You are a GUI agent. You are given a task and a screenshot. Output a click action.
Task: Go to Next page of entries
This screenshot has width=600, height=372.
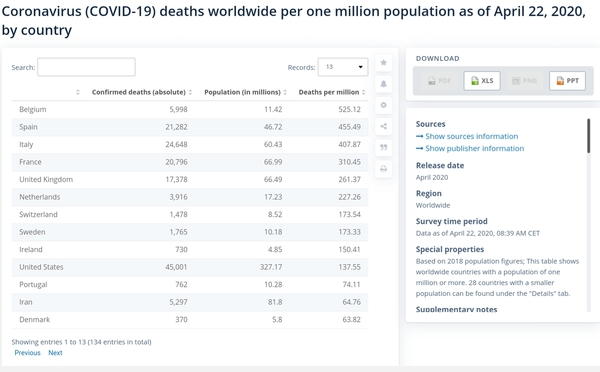click(x=55, y=353)
